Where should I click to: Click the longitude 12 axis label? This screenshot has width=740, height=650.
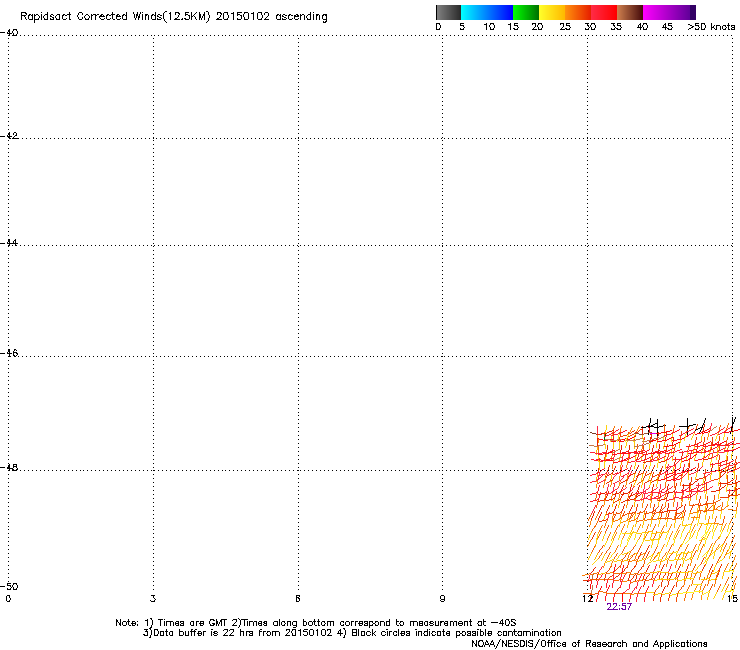coord(588,599)
